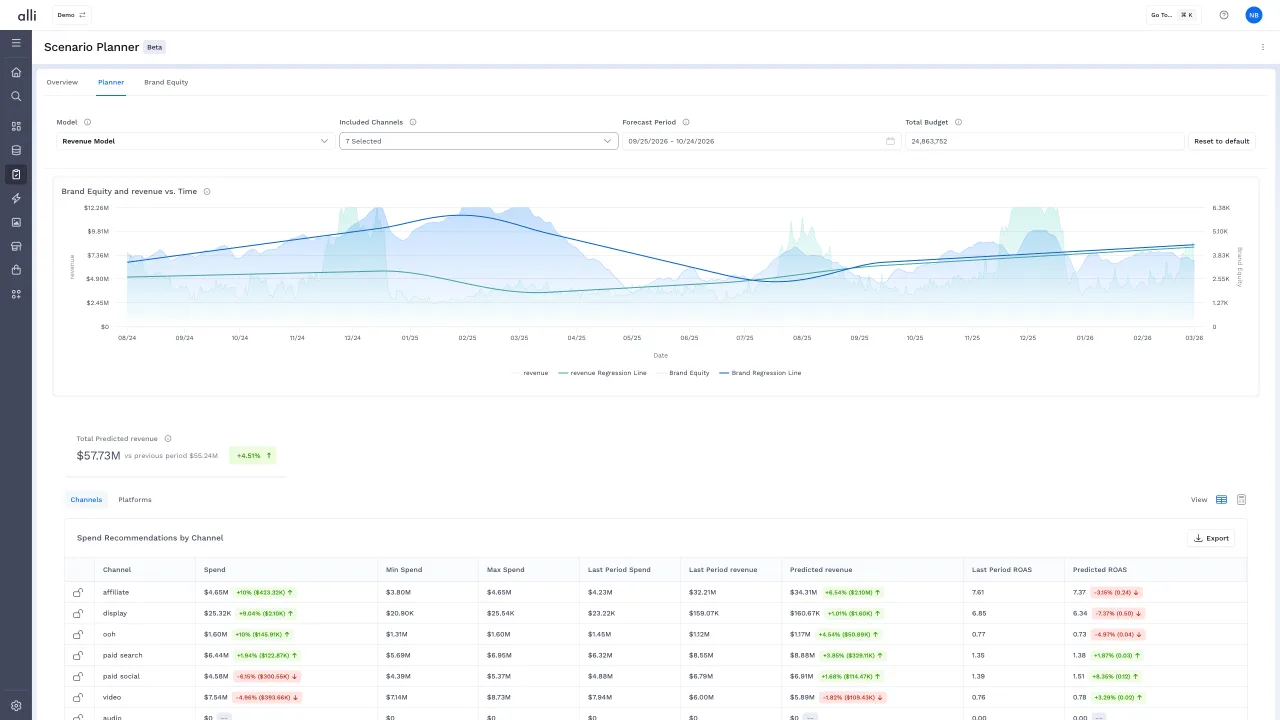Switch the Demo client selector
The image size is (1280, 720).
pyautogui.click(x=72, y=15)
